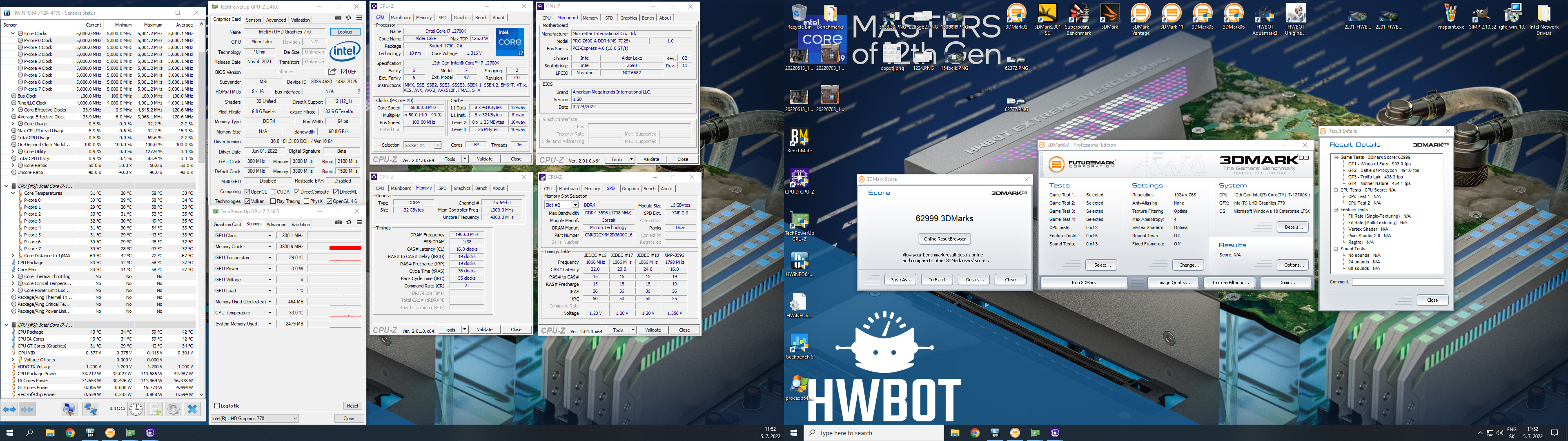Open 3DMark 11 desktop icon

[1171, 16]
